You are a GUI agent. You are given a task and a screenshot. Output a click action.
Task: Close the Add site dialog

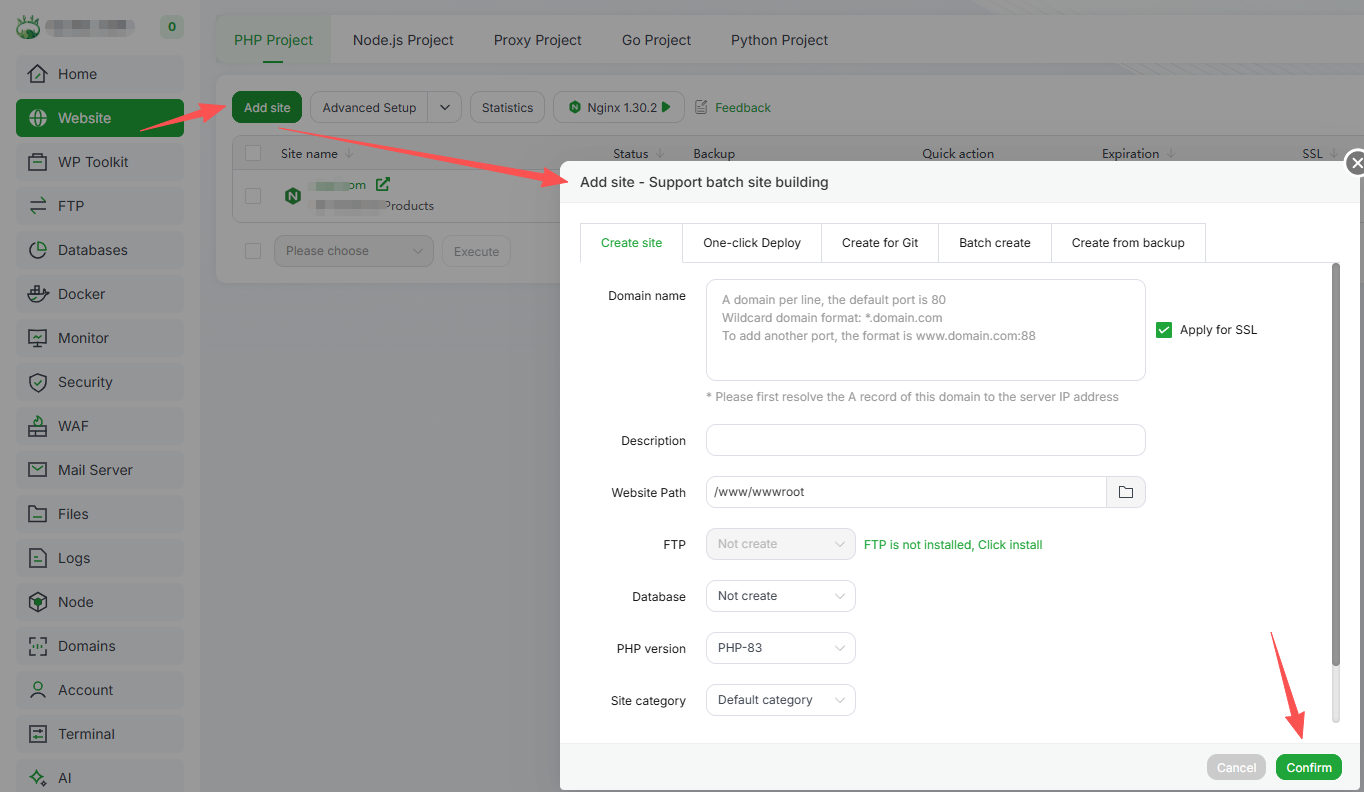click(1355, 163)
